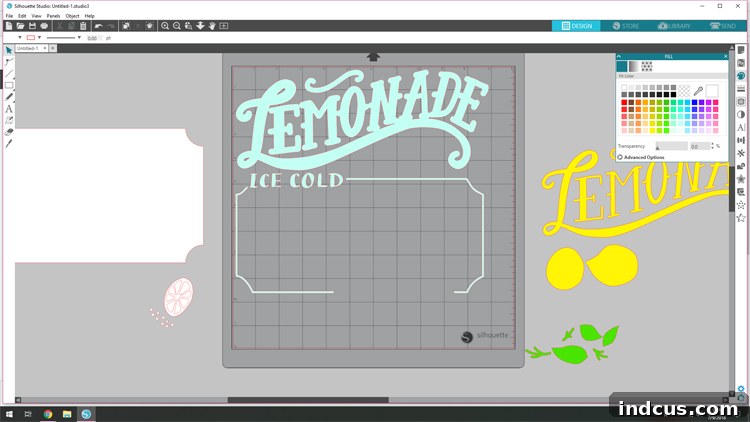The image size is (750, 422).
Task: Add a new document tab with plus button
Action: pyautogui.click(x=53, y=48)
